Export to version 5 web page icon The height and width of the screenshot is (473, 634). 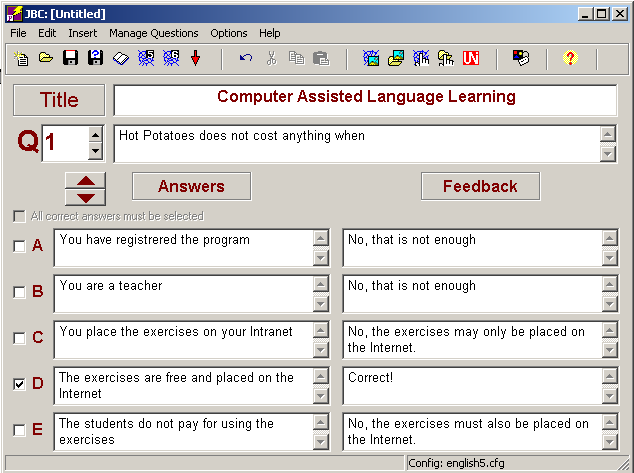click(146, 58)
